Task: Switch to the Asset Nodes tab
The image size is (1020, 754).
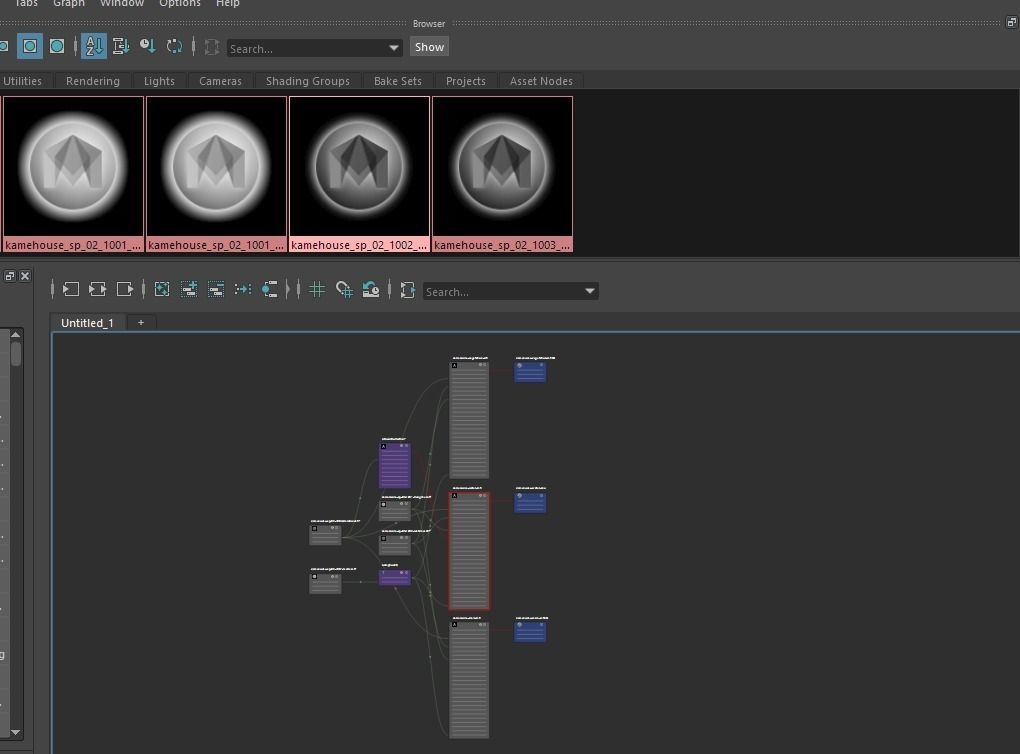Action: [541, 81]
